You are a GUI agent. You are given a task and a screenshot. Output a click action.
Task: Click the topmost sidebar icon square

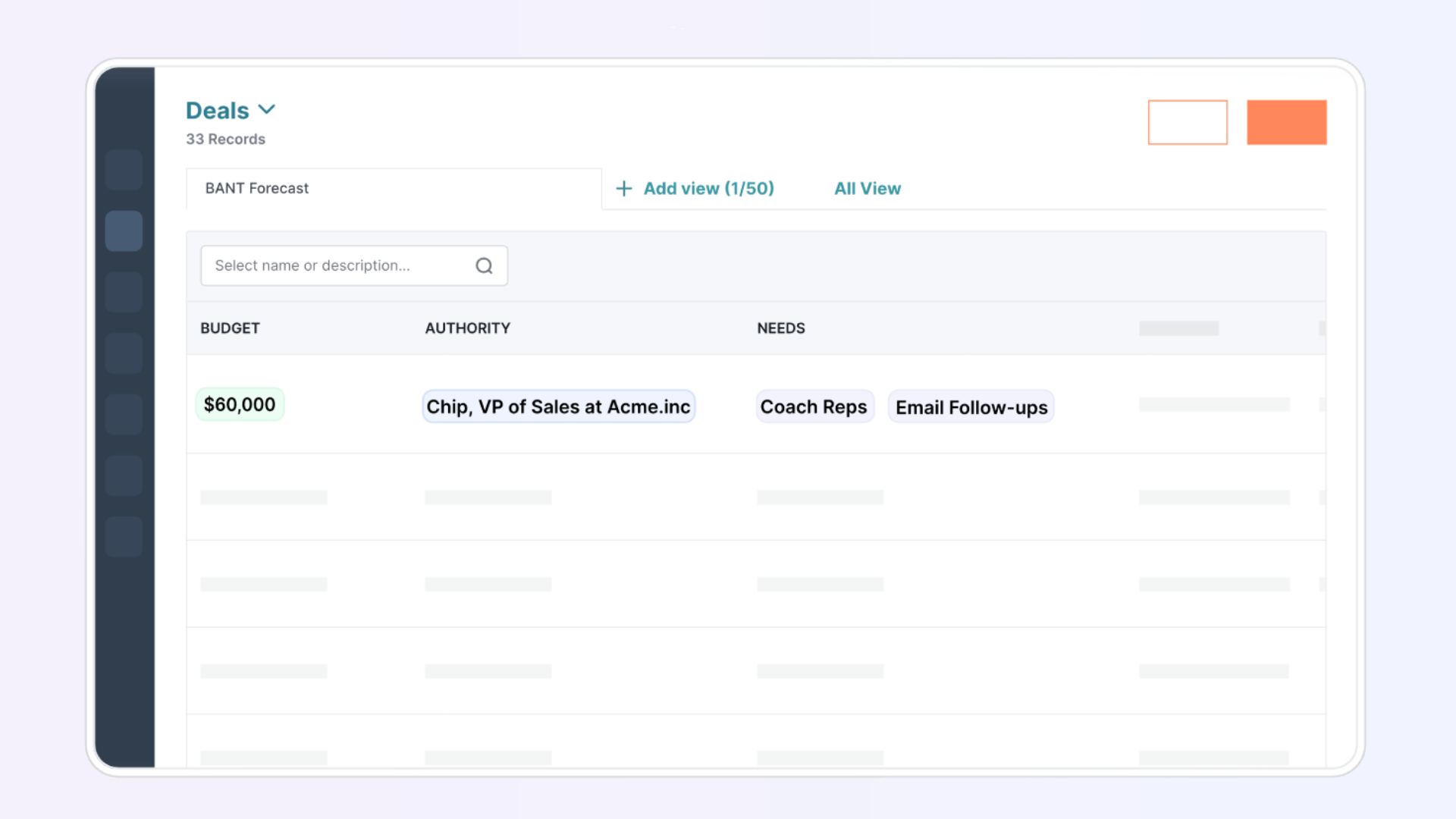coord(124,169)
